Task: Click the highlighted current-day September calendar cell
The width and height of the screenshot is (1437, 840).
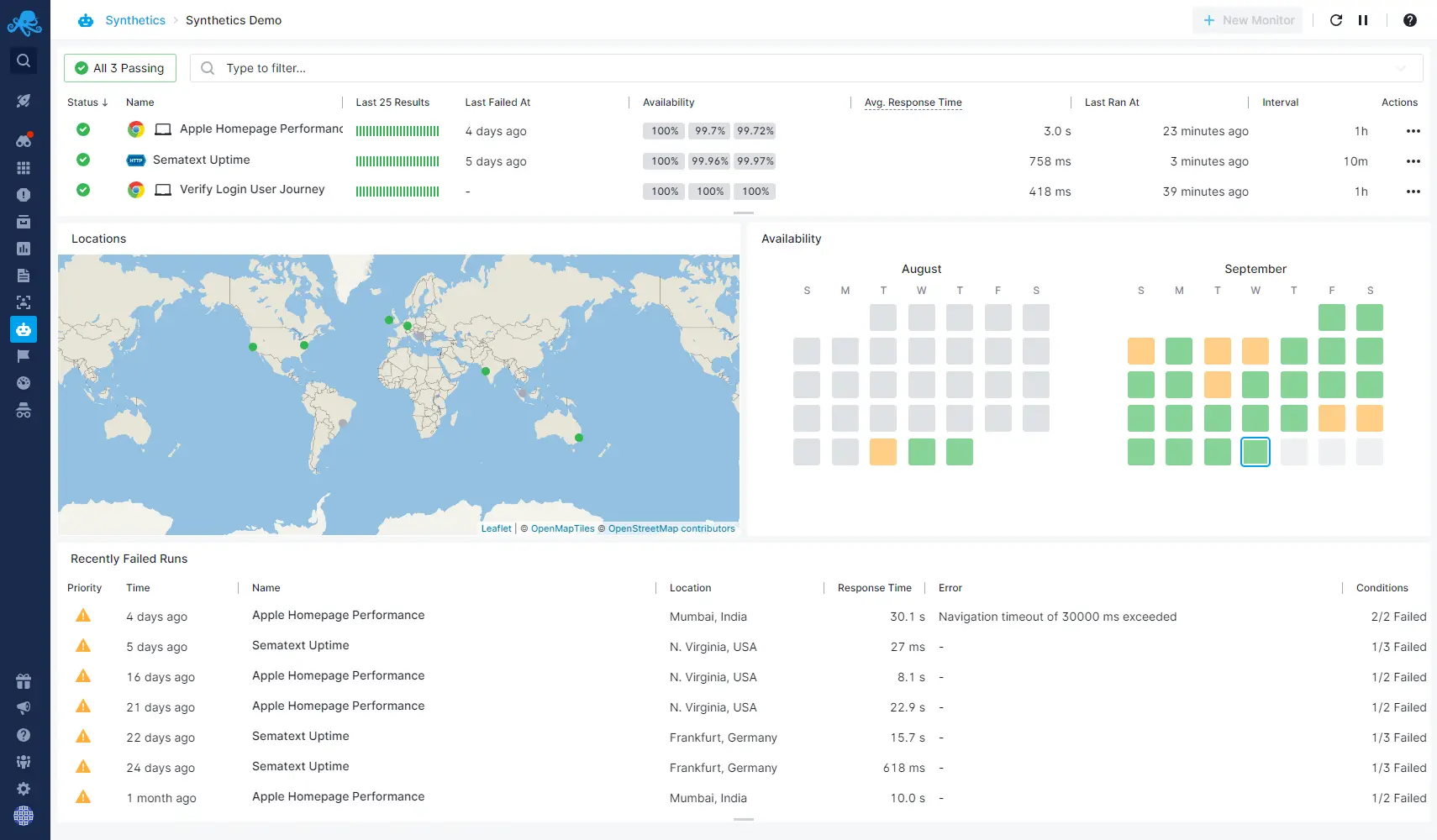Action: (x=1255, y=452)
